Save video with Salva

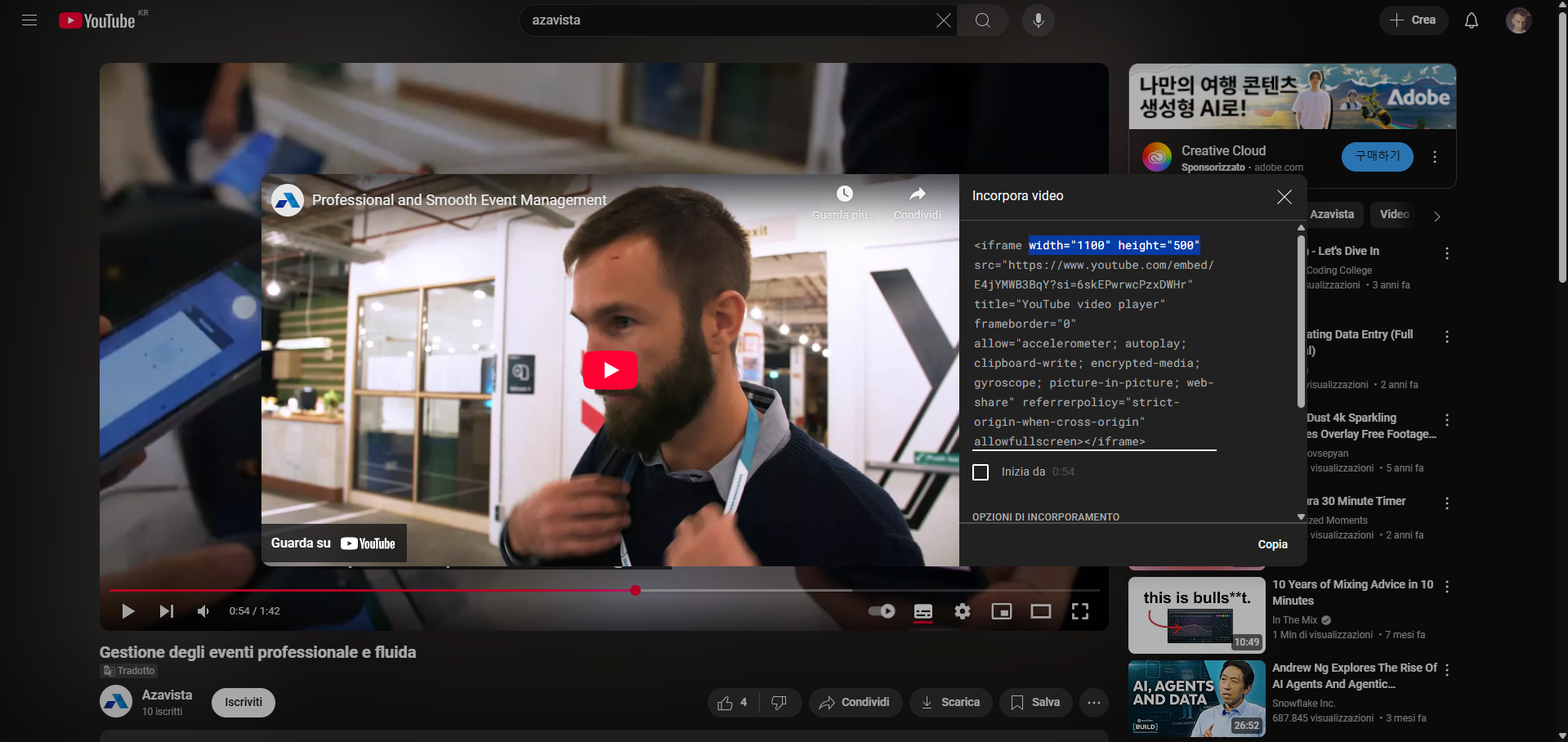pos(1035,703)
